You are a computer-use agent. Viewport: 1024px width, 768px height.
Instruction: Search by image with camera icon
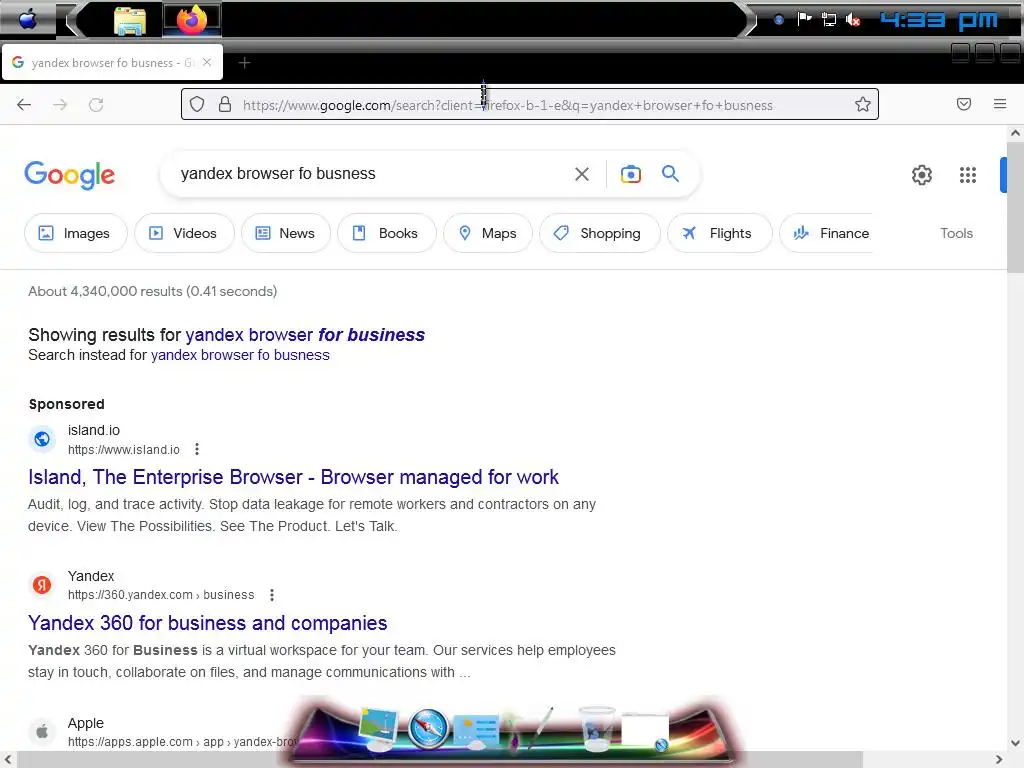pos(631,174)
